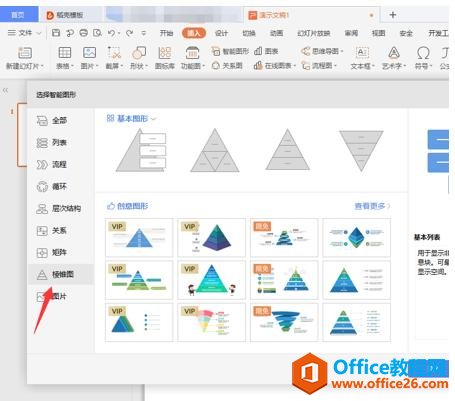Choose the segmented triangle pyramid graphic

click(x=215, y=150)
